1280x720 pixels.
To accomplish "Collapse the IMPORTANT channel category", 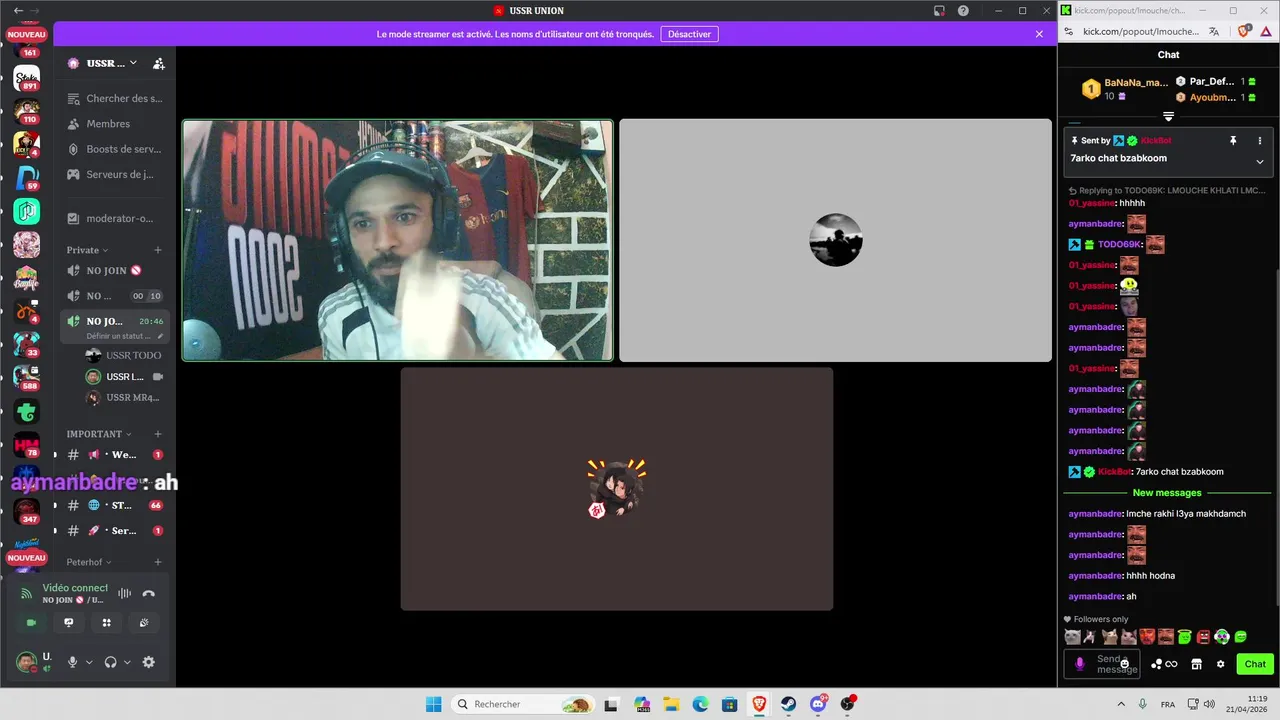I will (98, 434).
